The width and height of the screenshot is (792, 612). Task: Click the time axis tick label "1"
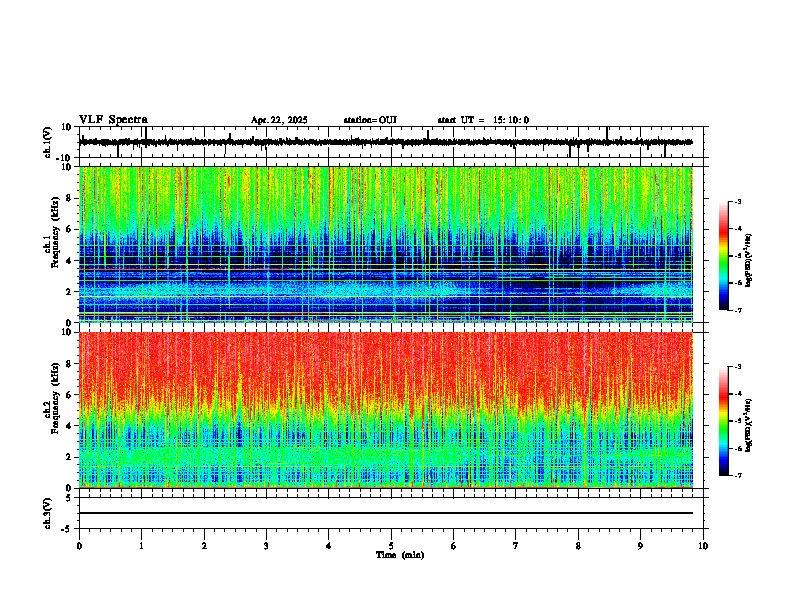coord(141,546)
